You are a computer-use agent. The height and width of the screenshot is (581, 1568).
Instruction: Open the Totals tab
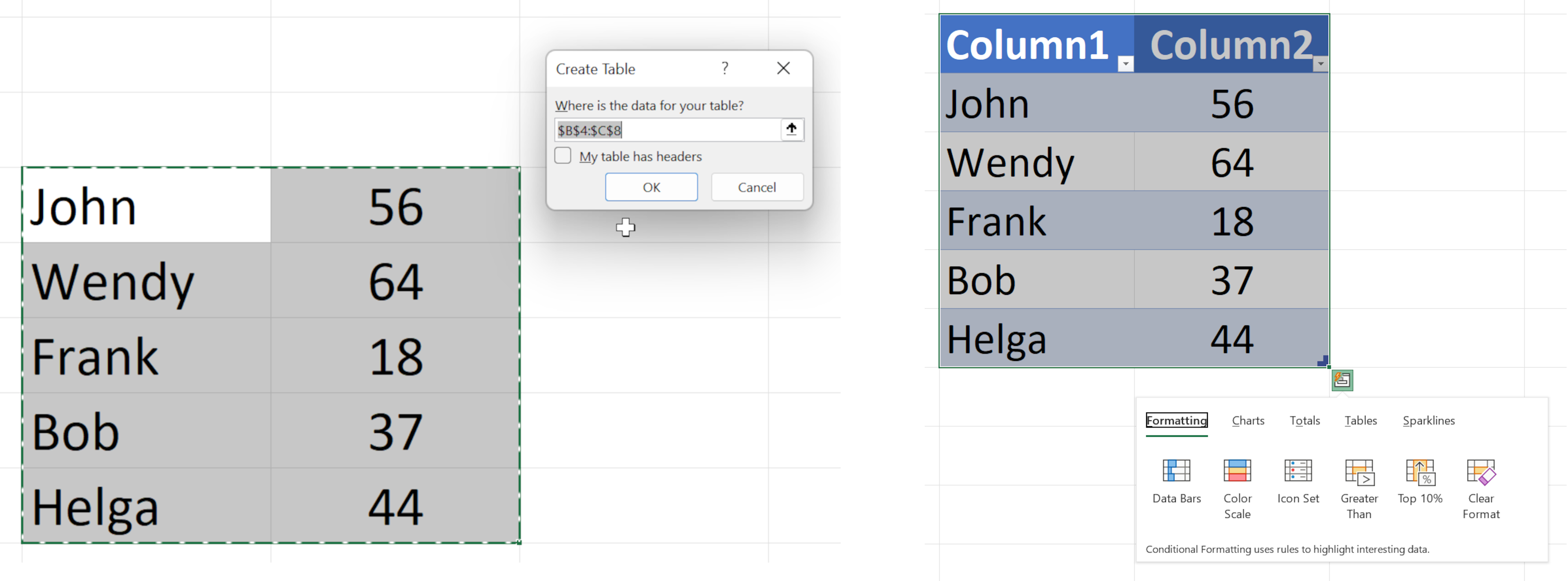[x=1305, y=421]
